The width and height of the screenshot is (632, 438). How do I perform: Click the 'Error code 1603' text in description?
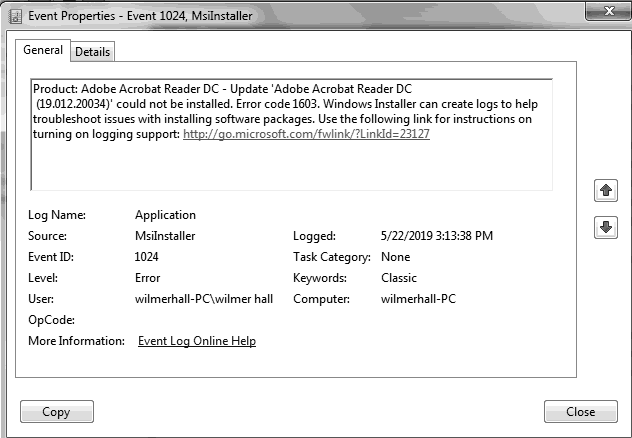pos(277,104)
